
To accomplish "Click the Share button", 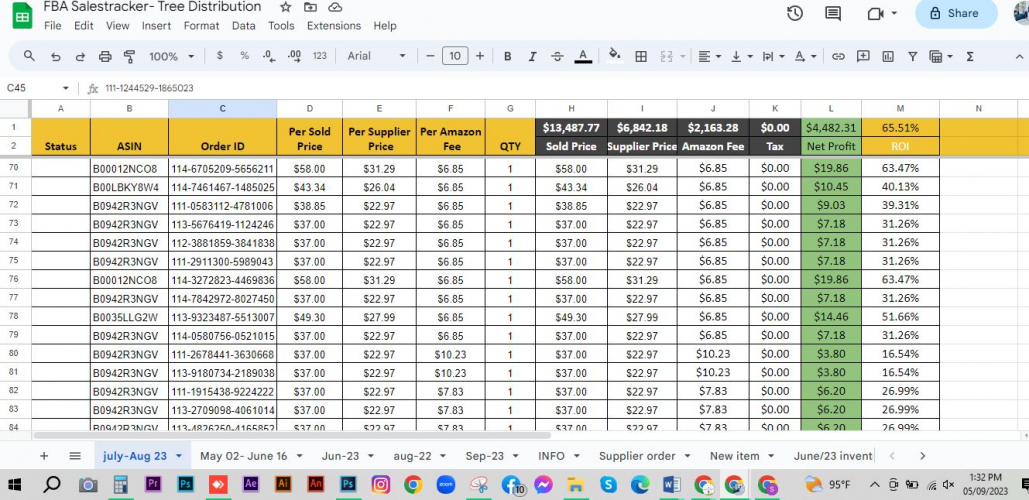I will point(956,13).
